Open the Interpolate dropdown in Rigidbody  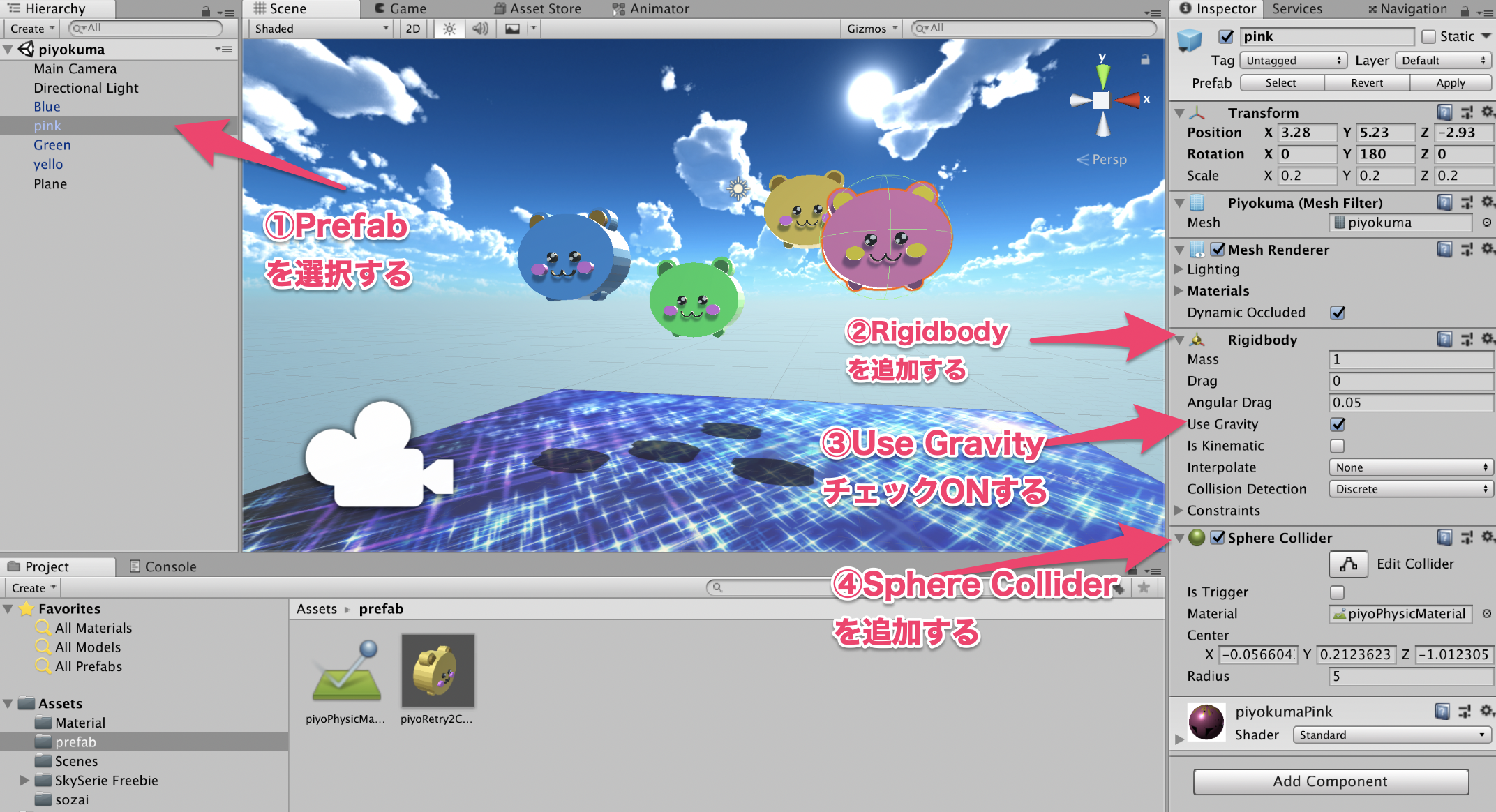[x=1411, y=467]
